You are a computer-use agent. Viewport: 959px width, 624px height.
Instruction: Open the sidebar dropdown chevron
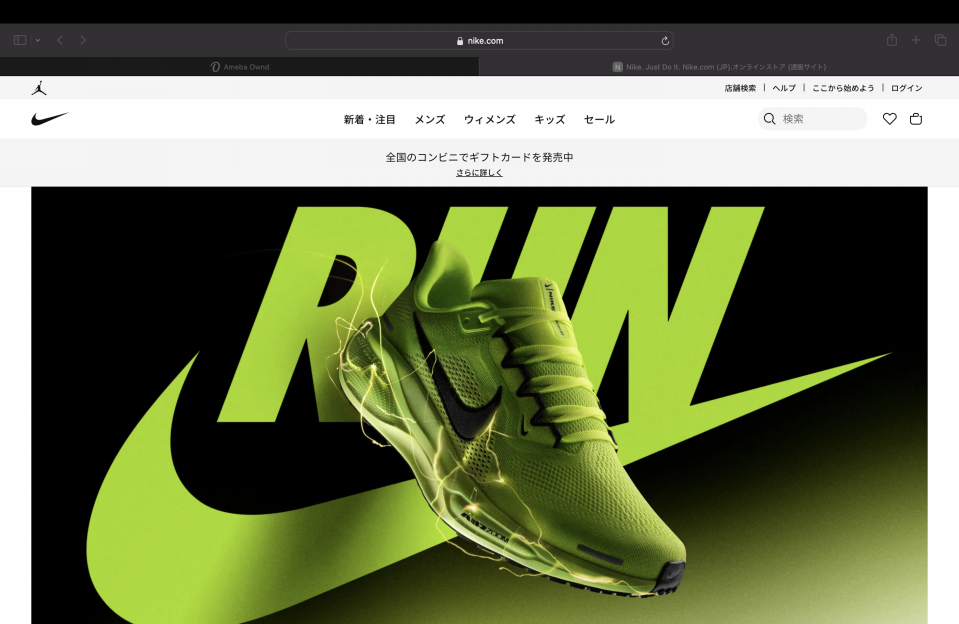[x=38, y=40]
